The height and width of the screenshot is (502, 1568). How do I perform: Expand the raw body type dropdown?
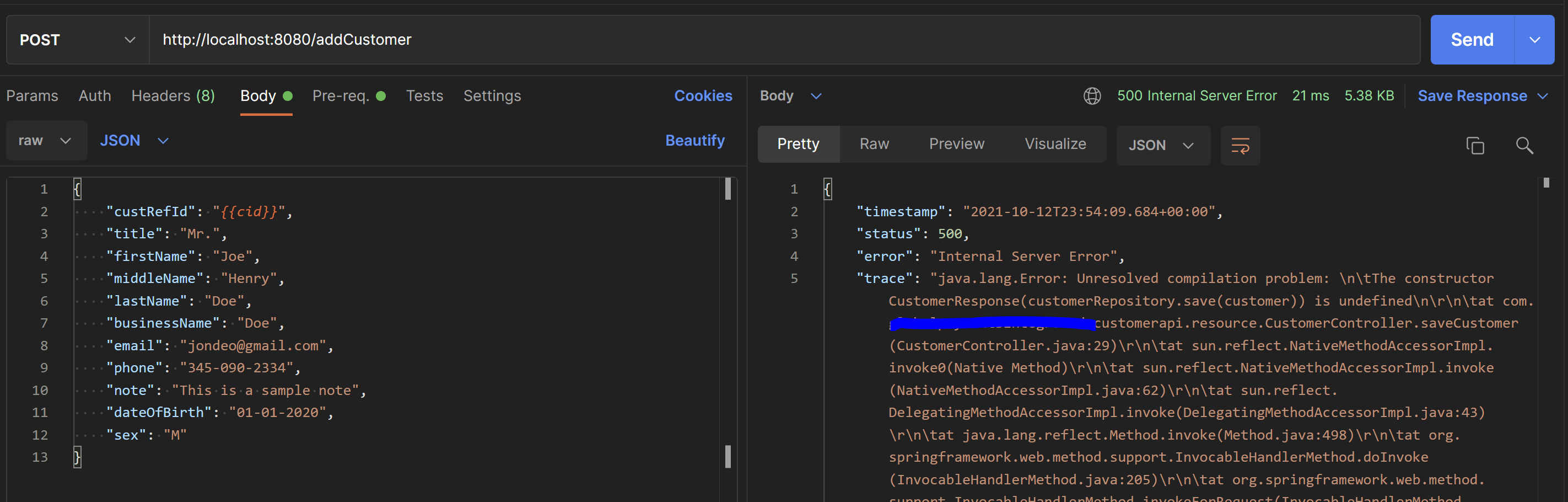click(x=46, y=141)
